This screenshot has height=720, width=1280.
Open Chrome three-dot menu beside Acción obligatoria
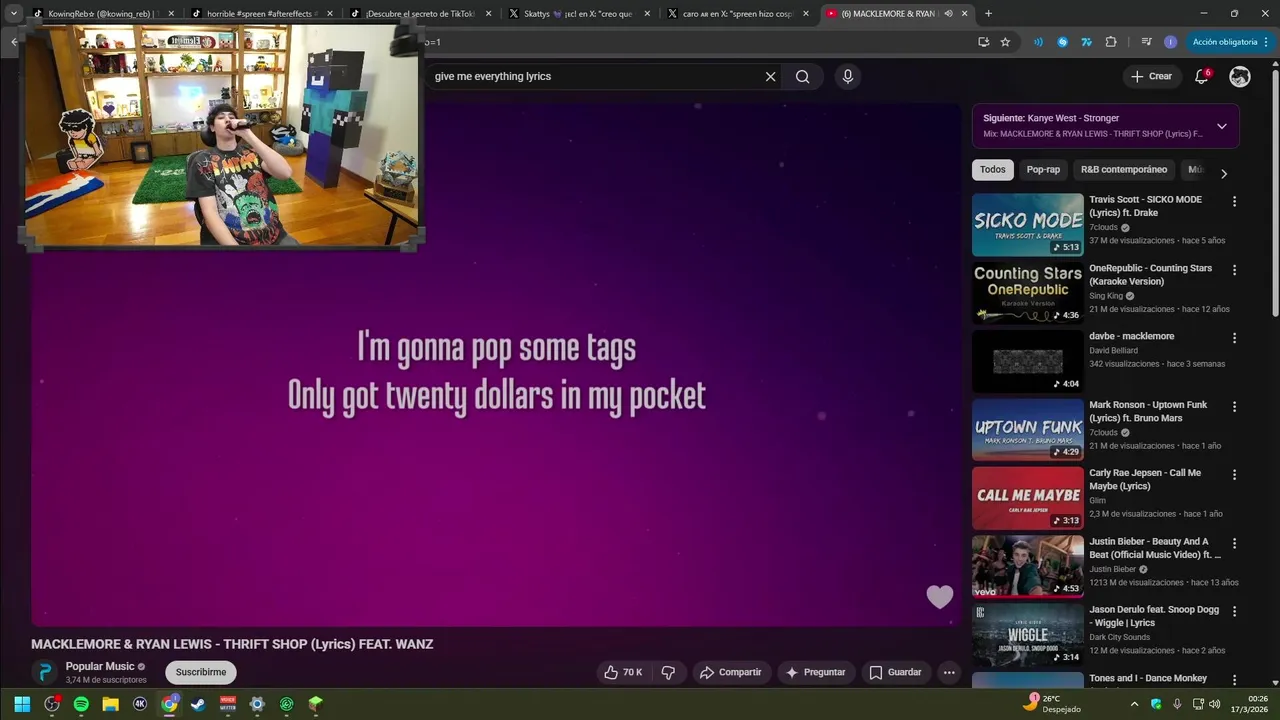(x=1266, y=42)
